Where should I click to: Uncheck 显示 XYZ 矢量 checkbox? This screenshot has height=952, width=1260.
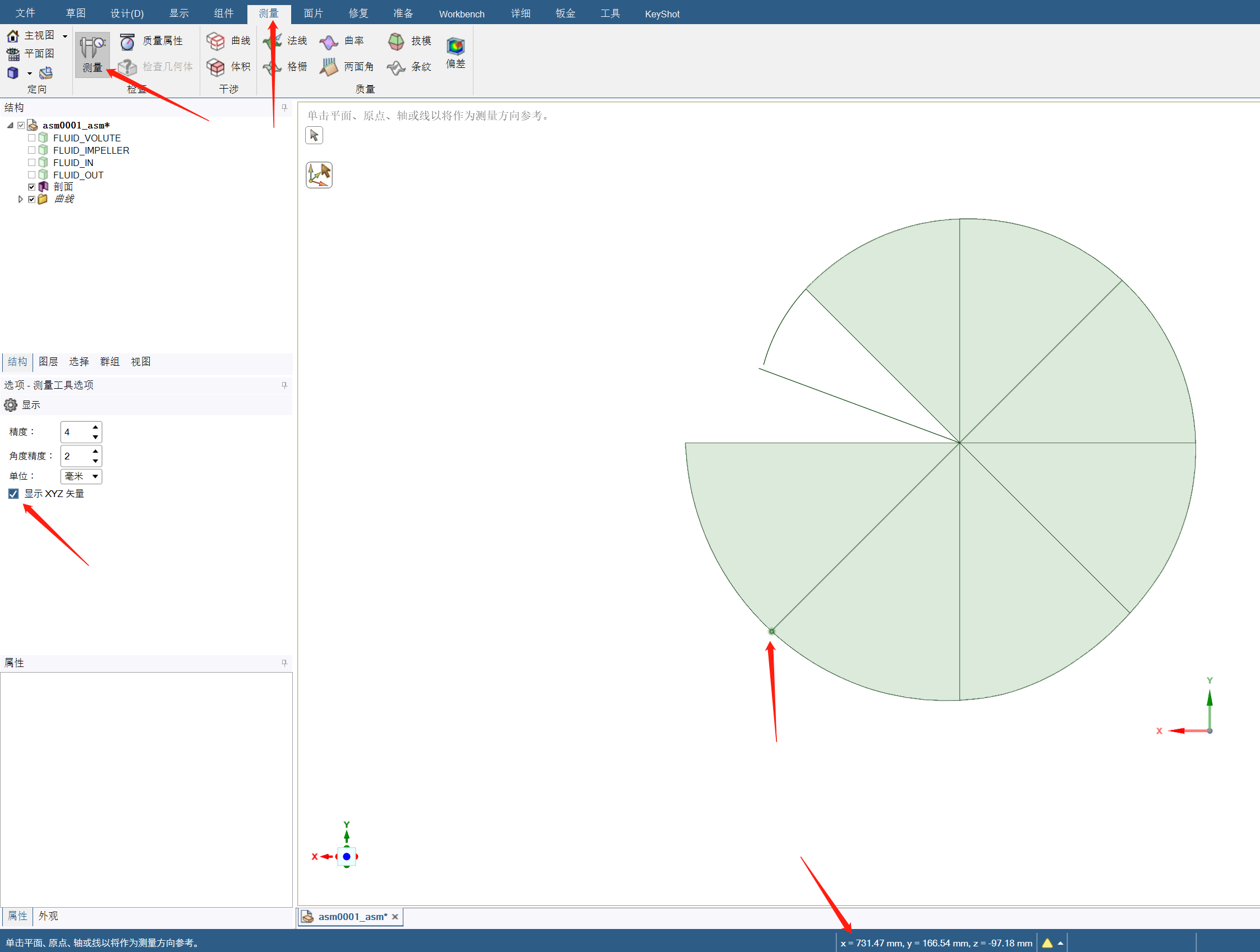(13, 493)
